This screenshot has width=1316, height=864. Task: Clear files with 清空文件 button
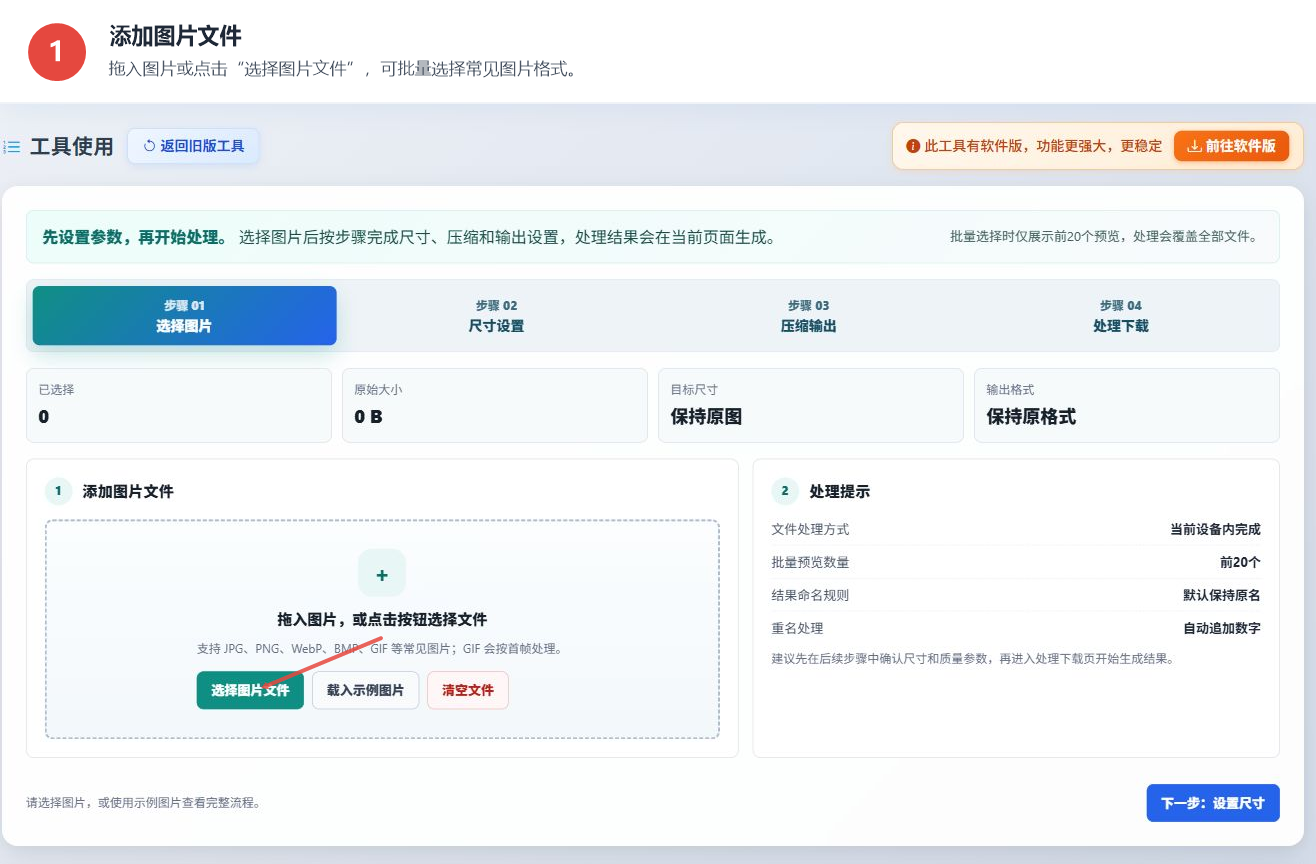coord(468,690)
